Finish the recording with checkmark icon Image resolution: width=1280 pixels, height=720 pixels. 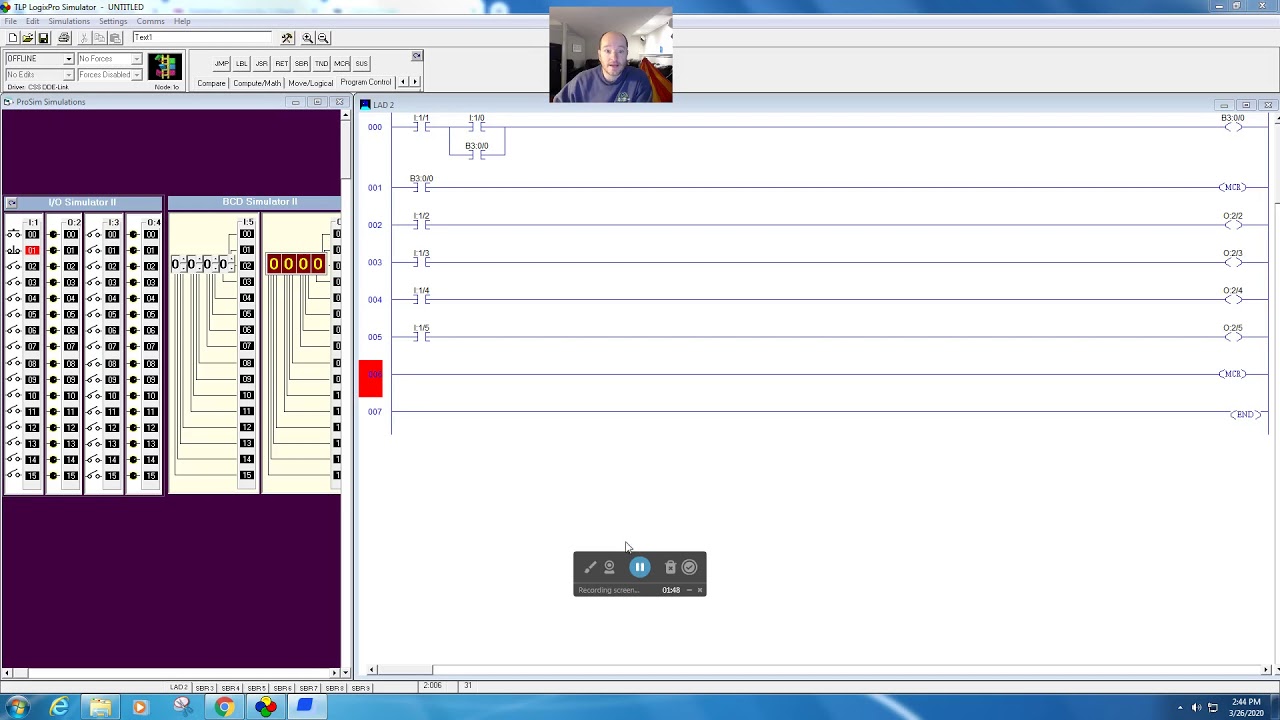[689, 567]
